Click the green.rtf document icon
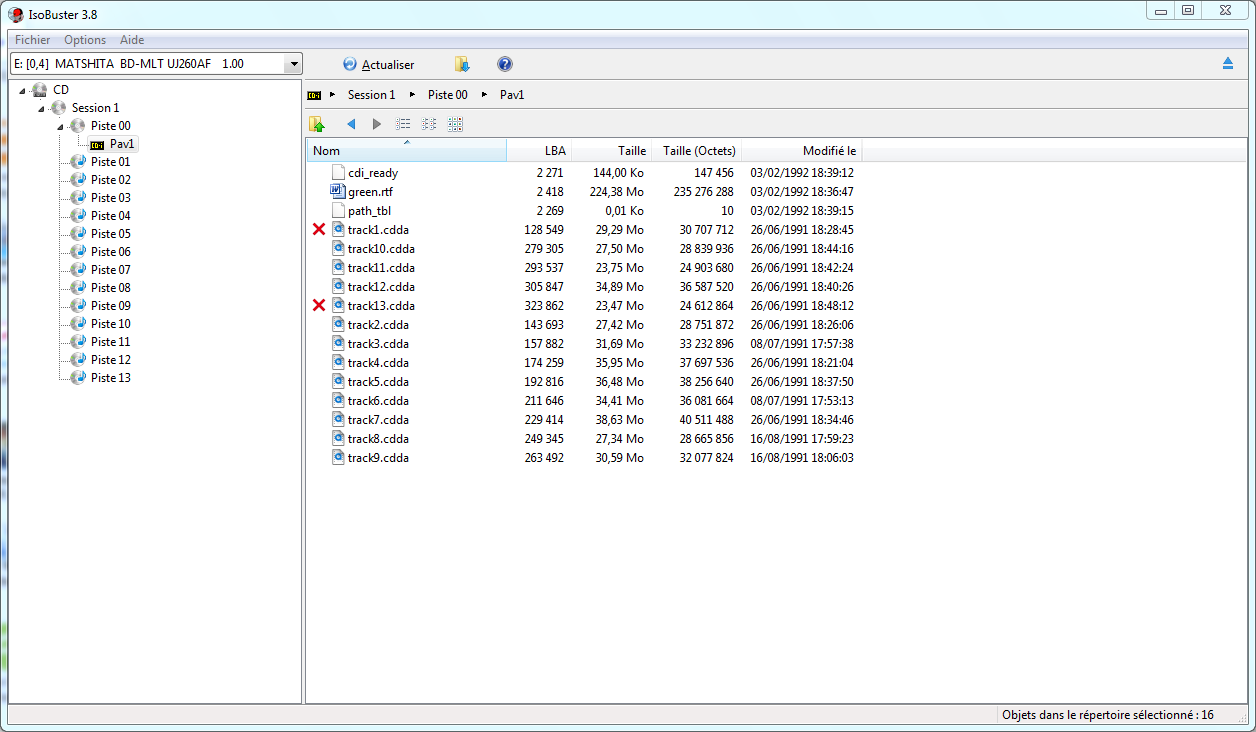The width and height of the screenshot is (1256, 732). 338,192
